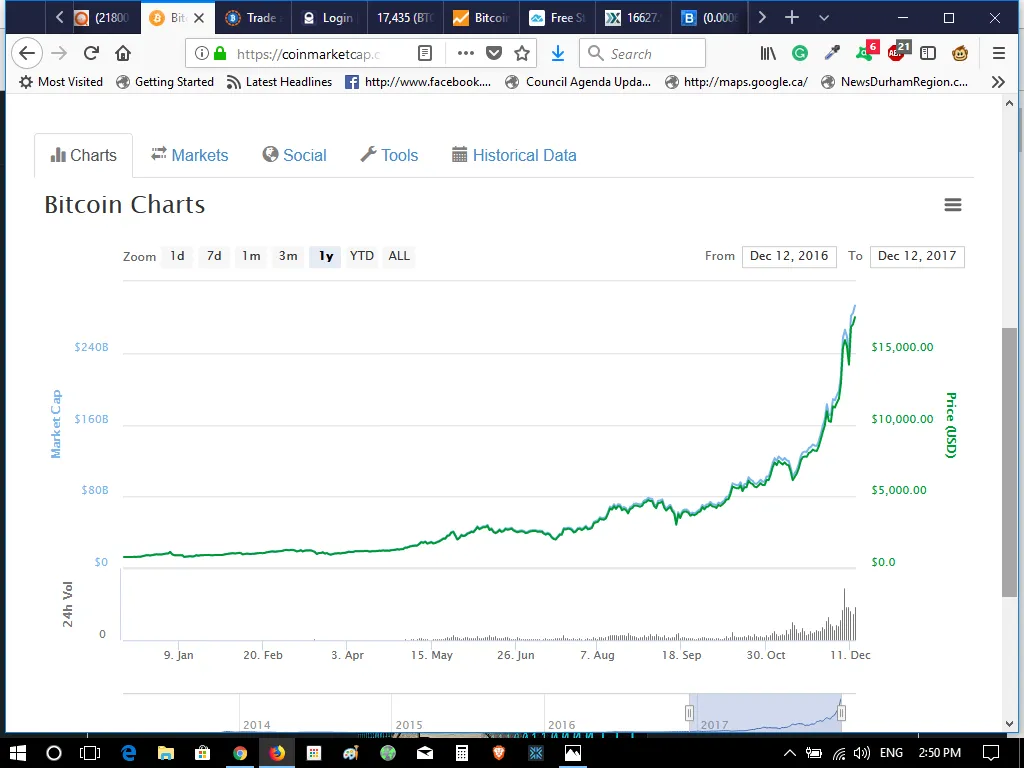Activate the eyedropper color picker extension

coord(832,54)
